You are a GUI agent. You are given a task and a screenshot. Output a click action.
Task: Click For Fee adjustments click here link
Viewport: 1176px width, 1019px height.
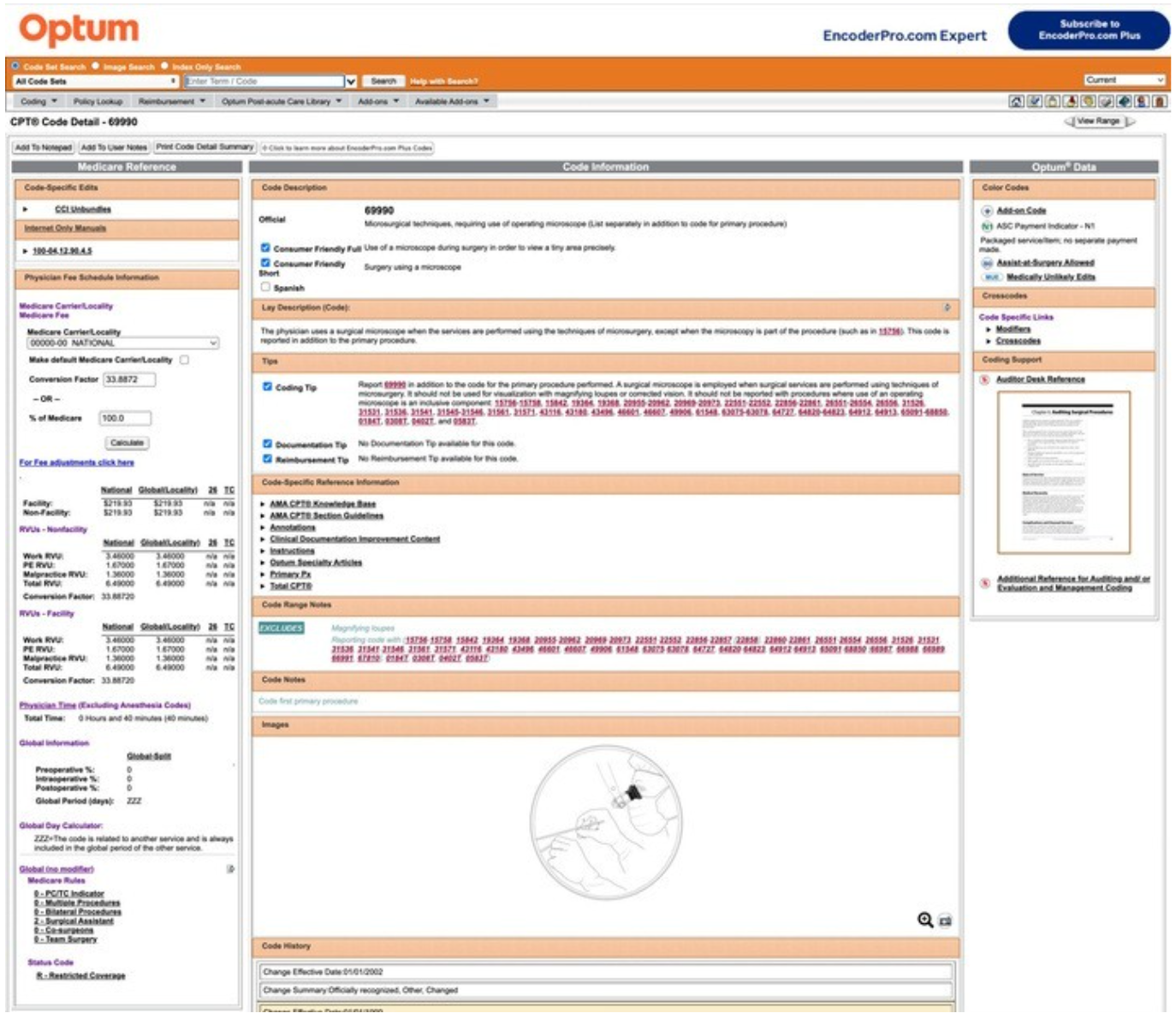coord(76,462)
